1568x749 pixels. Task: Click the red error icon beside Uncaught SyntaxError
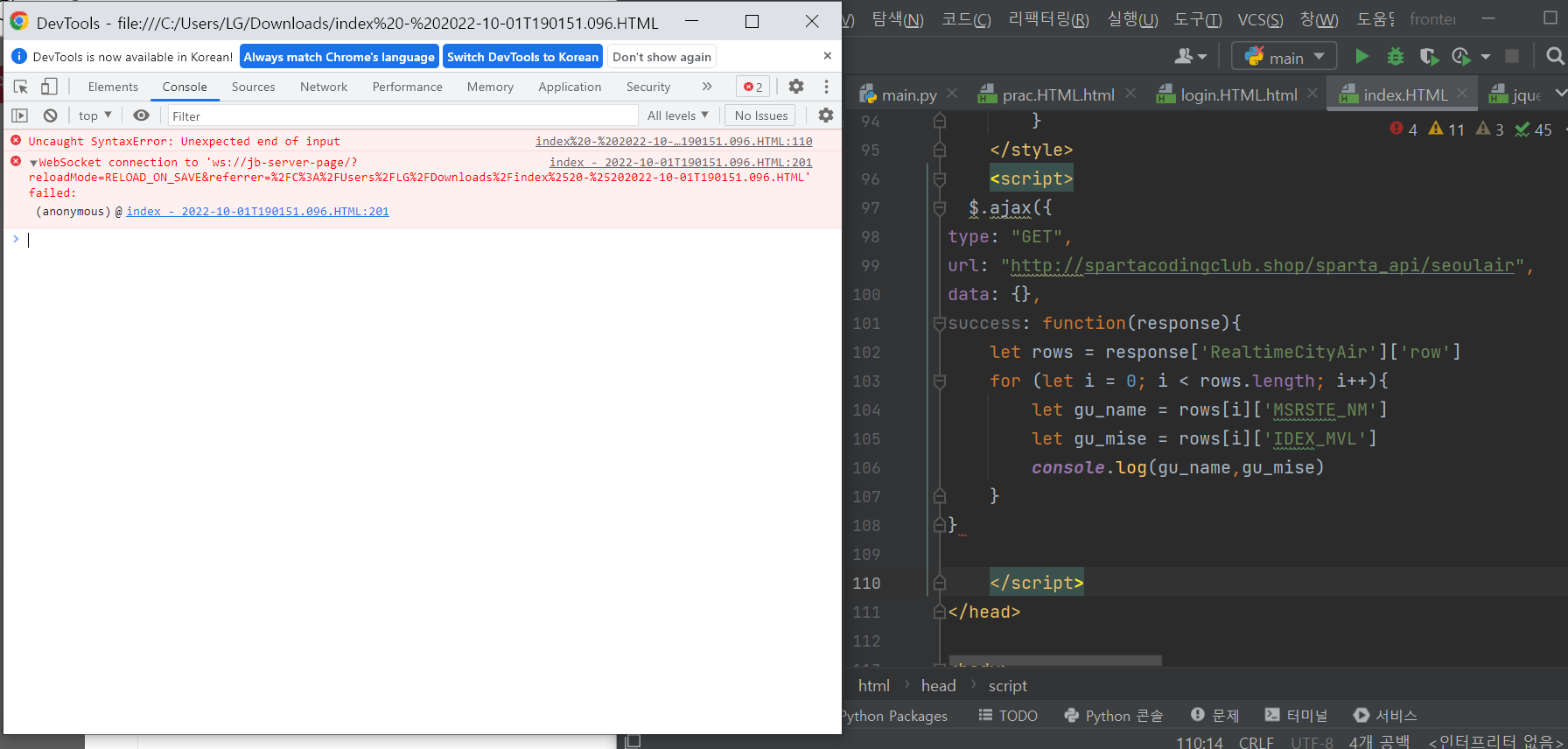coord(16,140)
